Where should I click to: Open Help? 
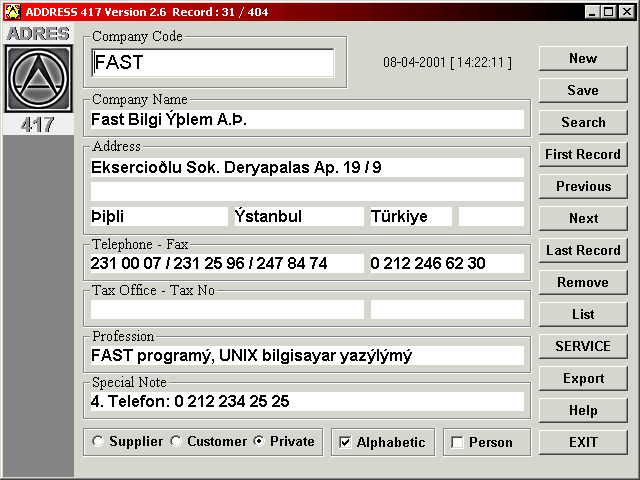583,410
